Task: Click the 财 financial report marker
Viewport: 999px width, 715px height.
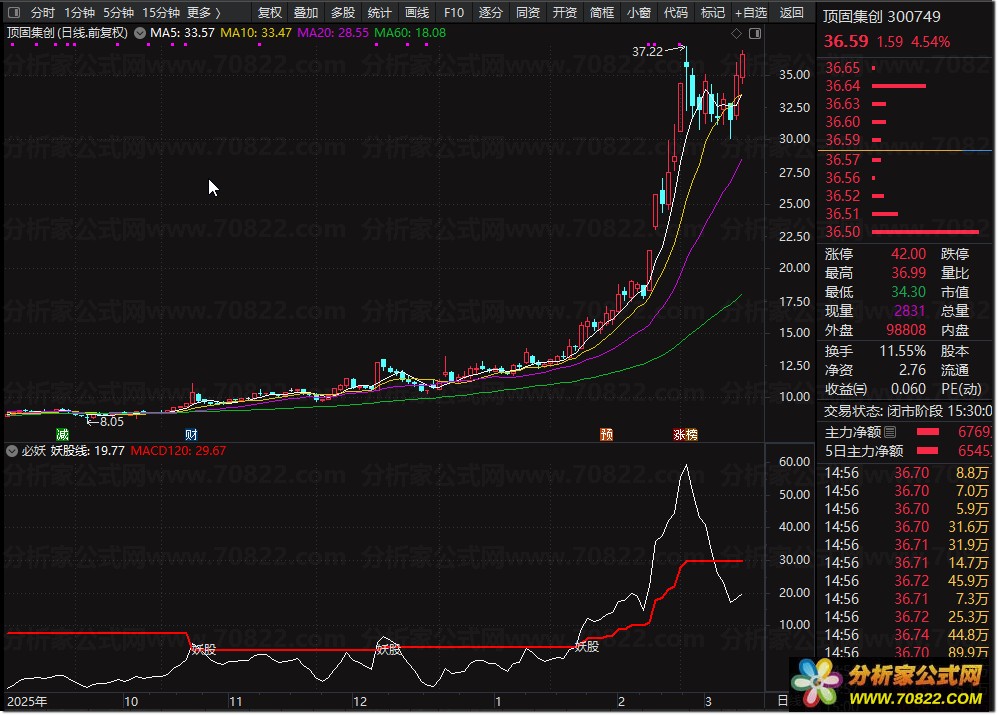Action: [191, 435]
